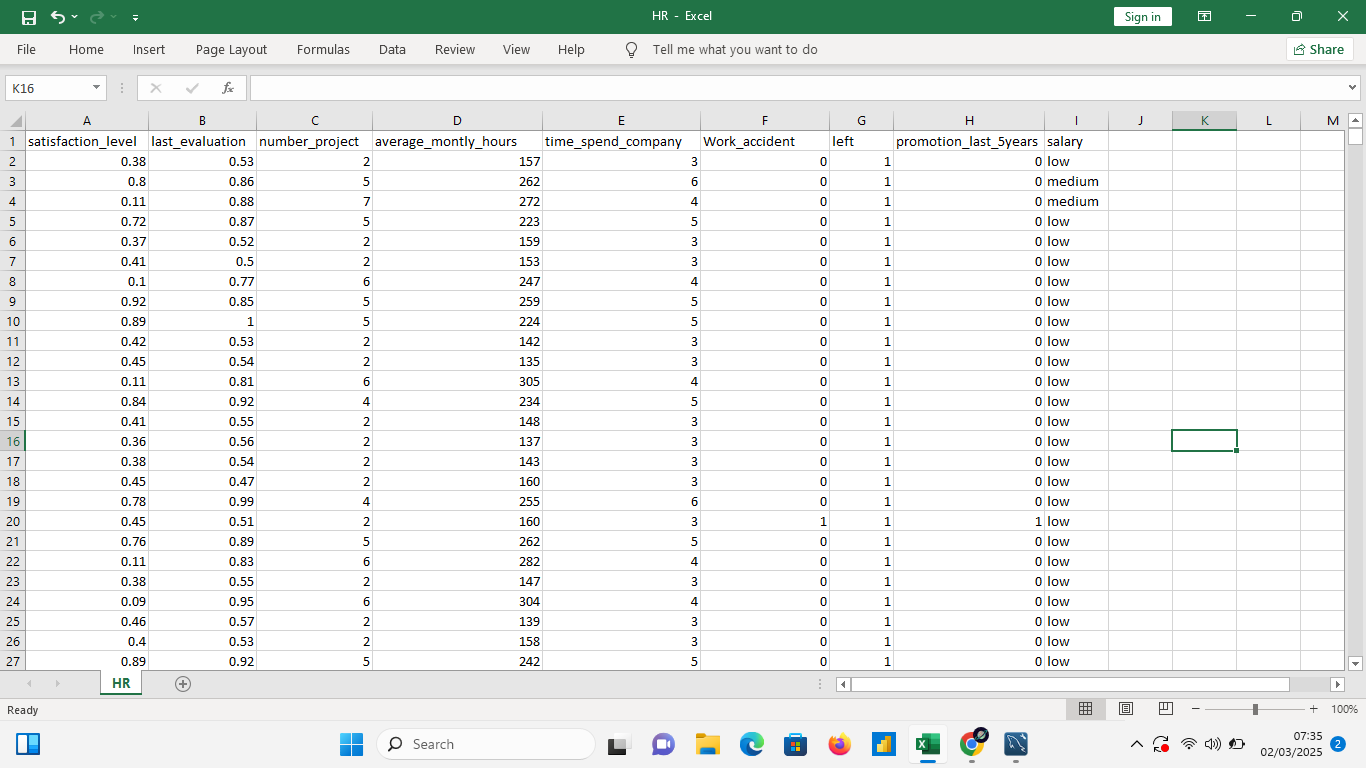Image resolution: width=1366 pixels, height=768 pixels.
Task: Open the Page Layout tab
Action: [231, 49]
